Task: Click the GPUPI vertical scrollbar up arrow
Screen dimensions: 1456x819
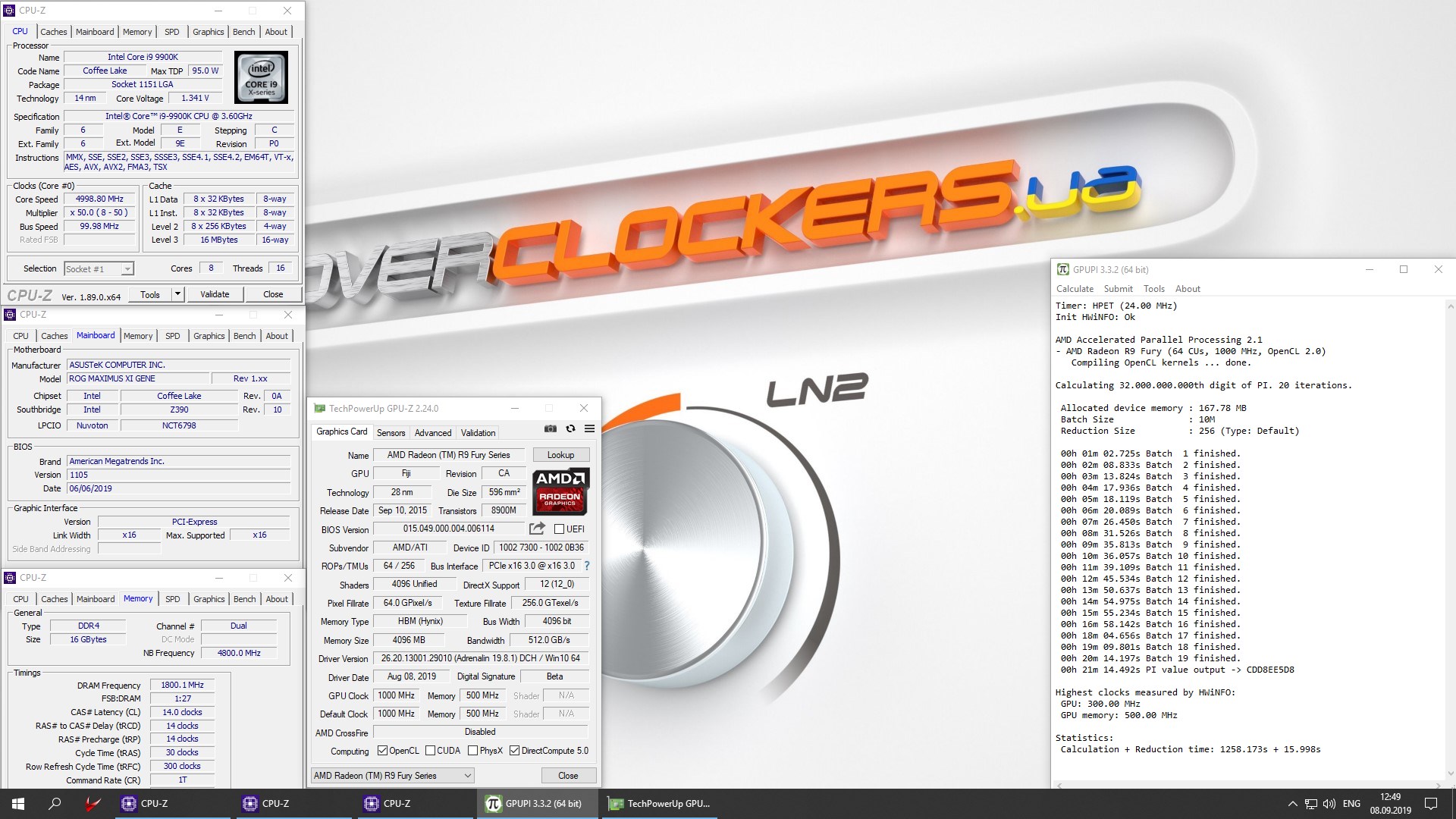Action: 1450,307
